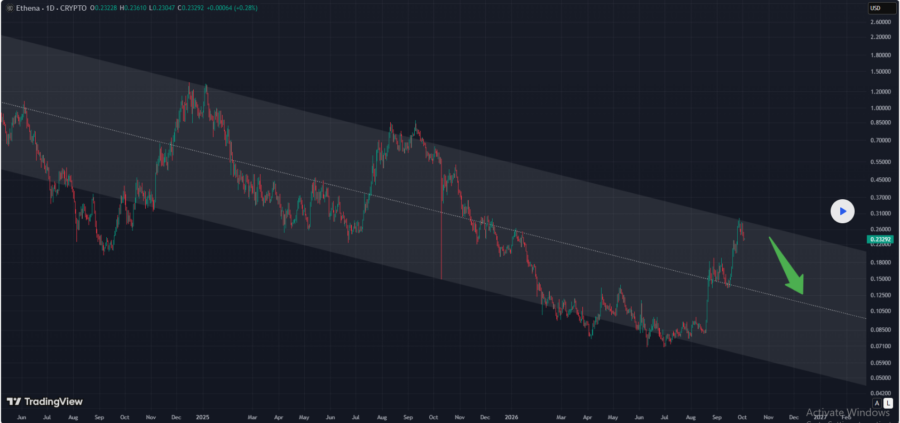Select the green arrow drawing
This screenshot has width=900, height=423.
pyautogui.click(x=788, y=265)
